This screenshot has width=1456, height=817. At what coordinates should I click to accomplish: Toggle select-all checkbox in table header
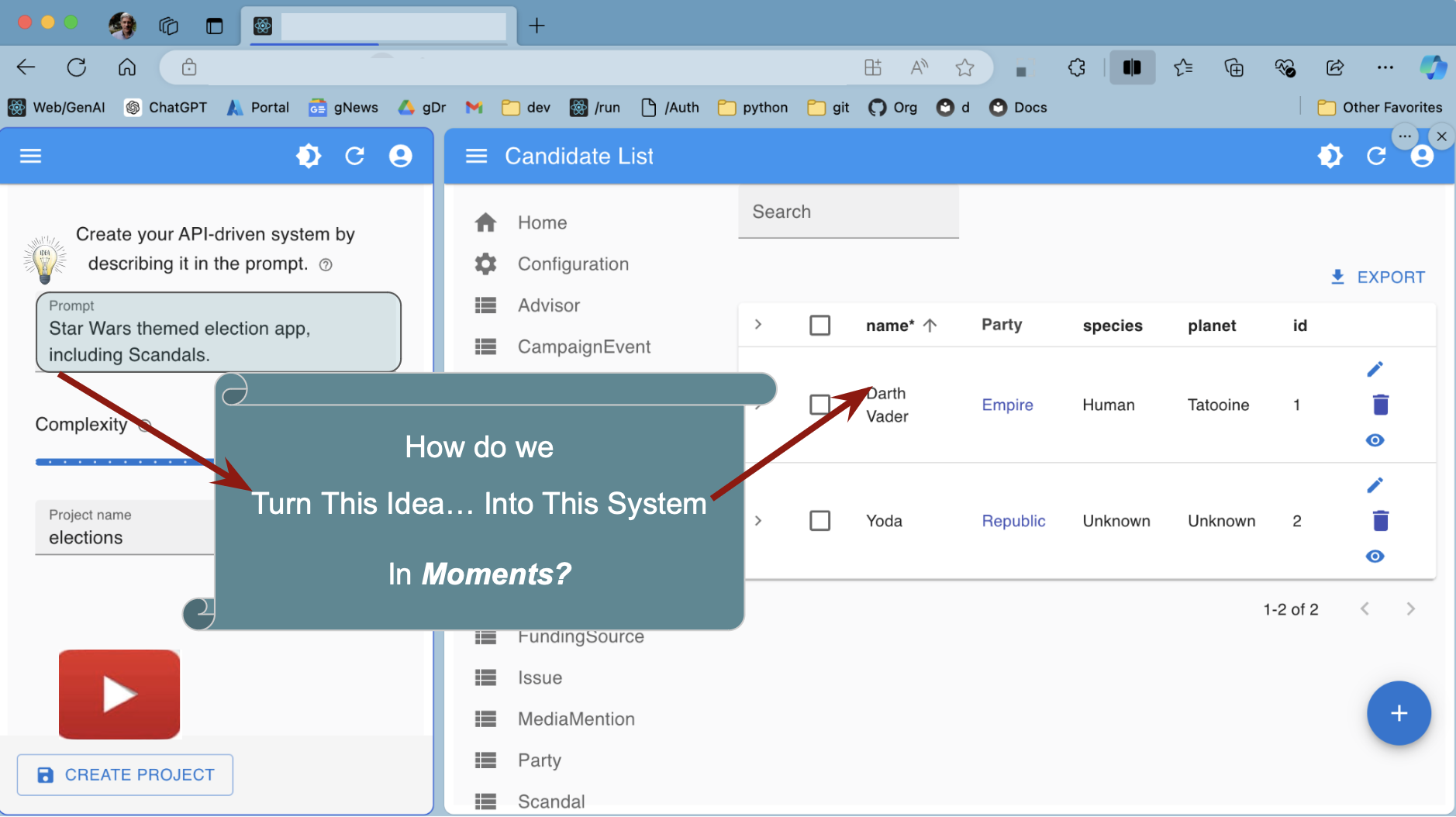[819, 325]
